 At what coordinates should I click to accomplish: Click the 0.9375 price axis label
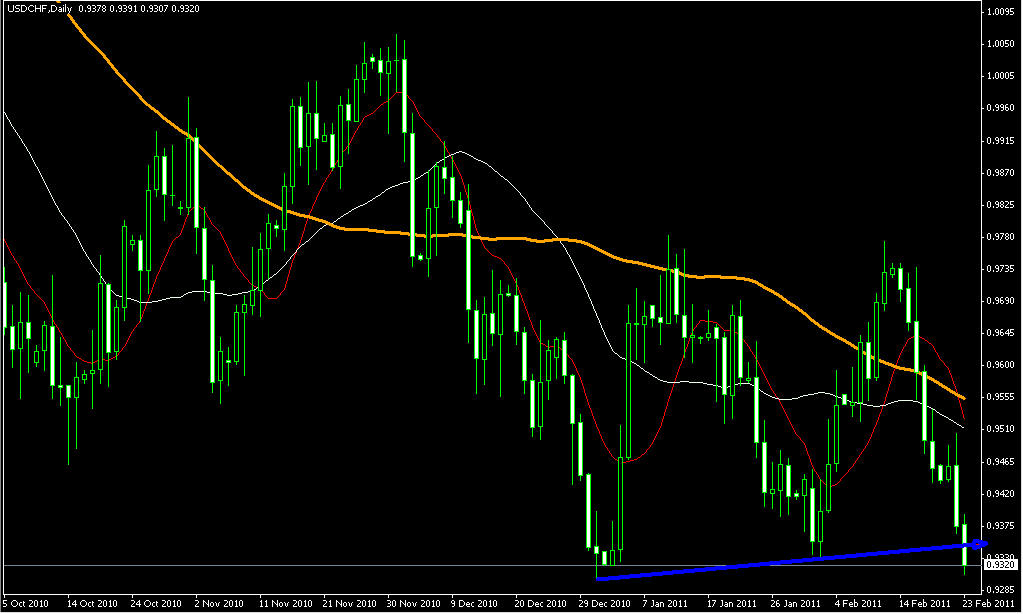coord(1001,525)
